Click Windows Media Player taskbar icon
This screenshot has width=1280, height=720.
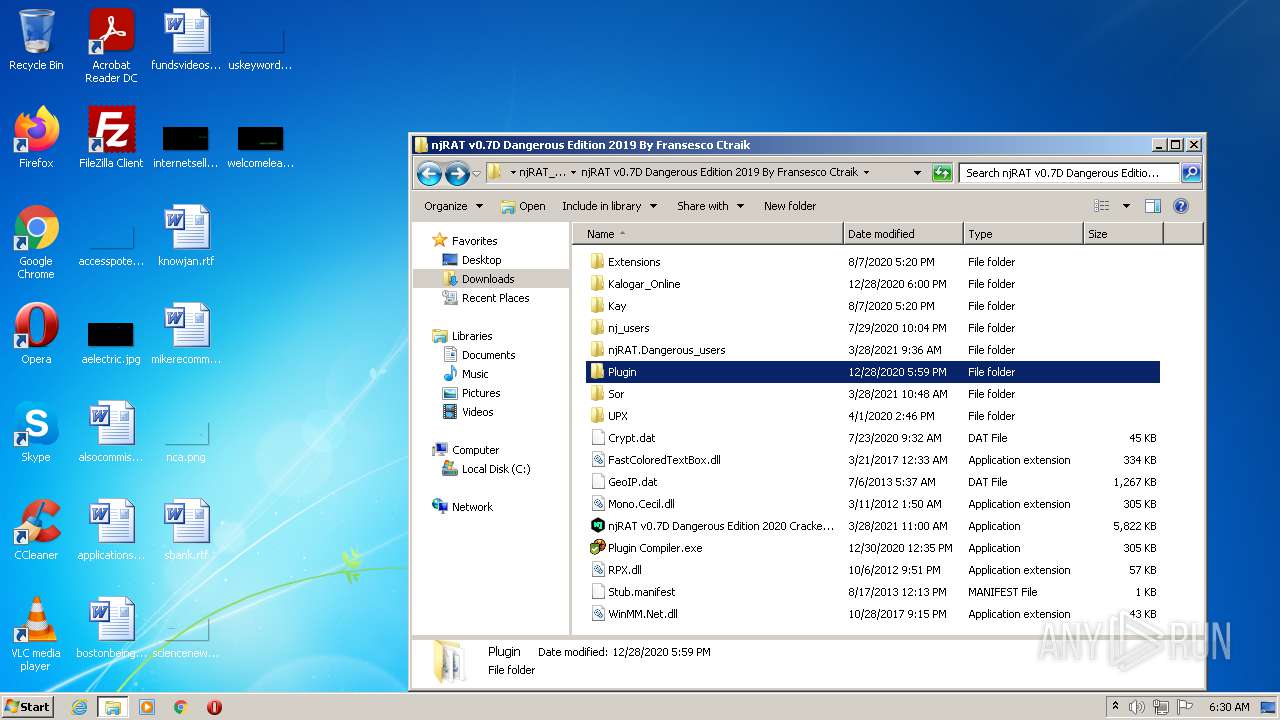(147, 707)
